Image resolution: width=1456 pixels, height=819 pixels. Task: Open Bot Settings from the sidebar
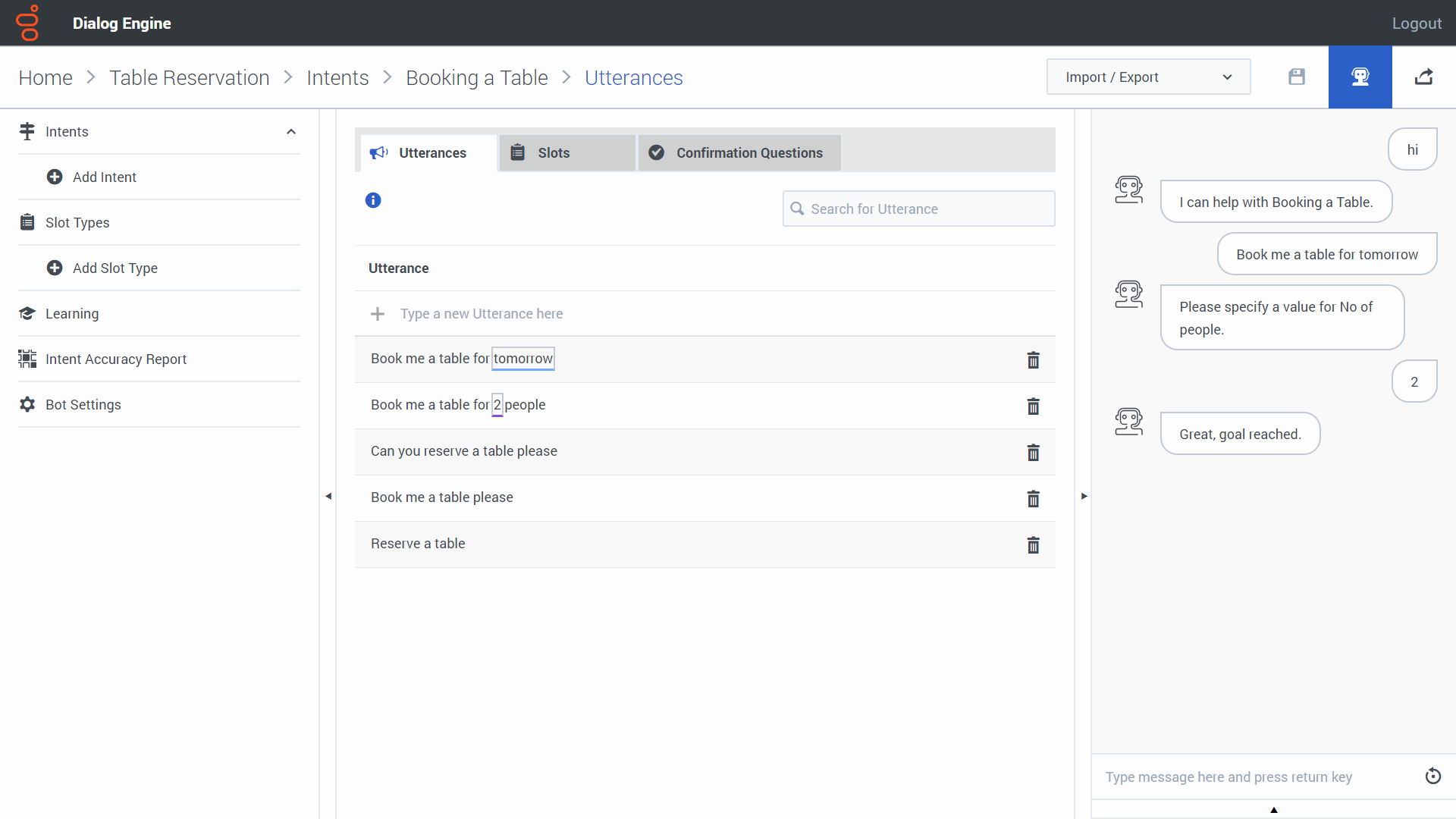click(x=83, y=404)
